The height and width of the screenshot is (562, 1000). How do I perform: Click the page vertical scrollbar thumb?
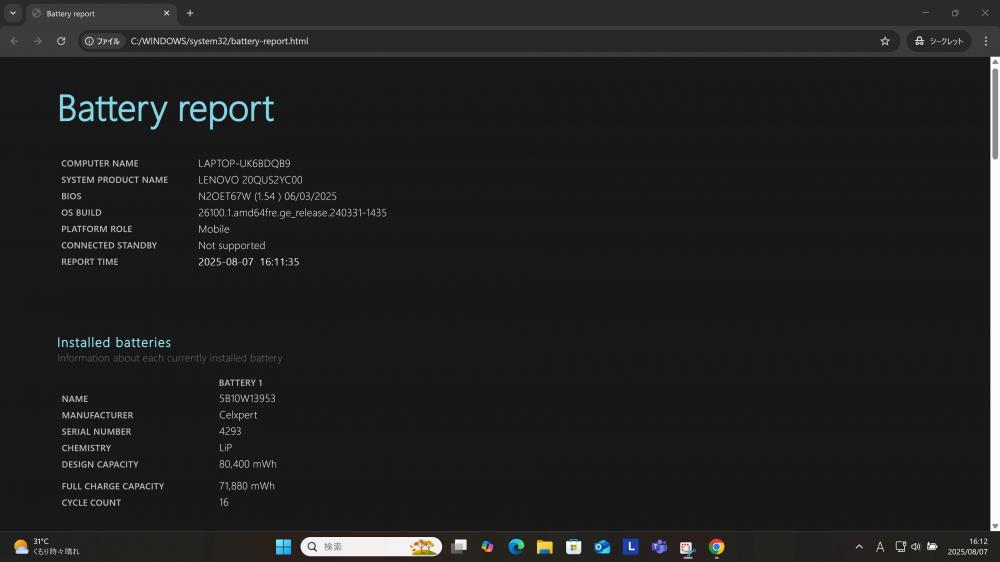tap(994, 112)
